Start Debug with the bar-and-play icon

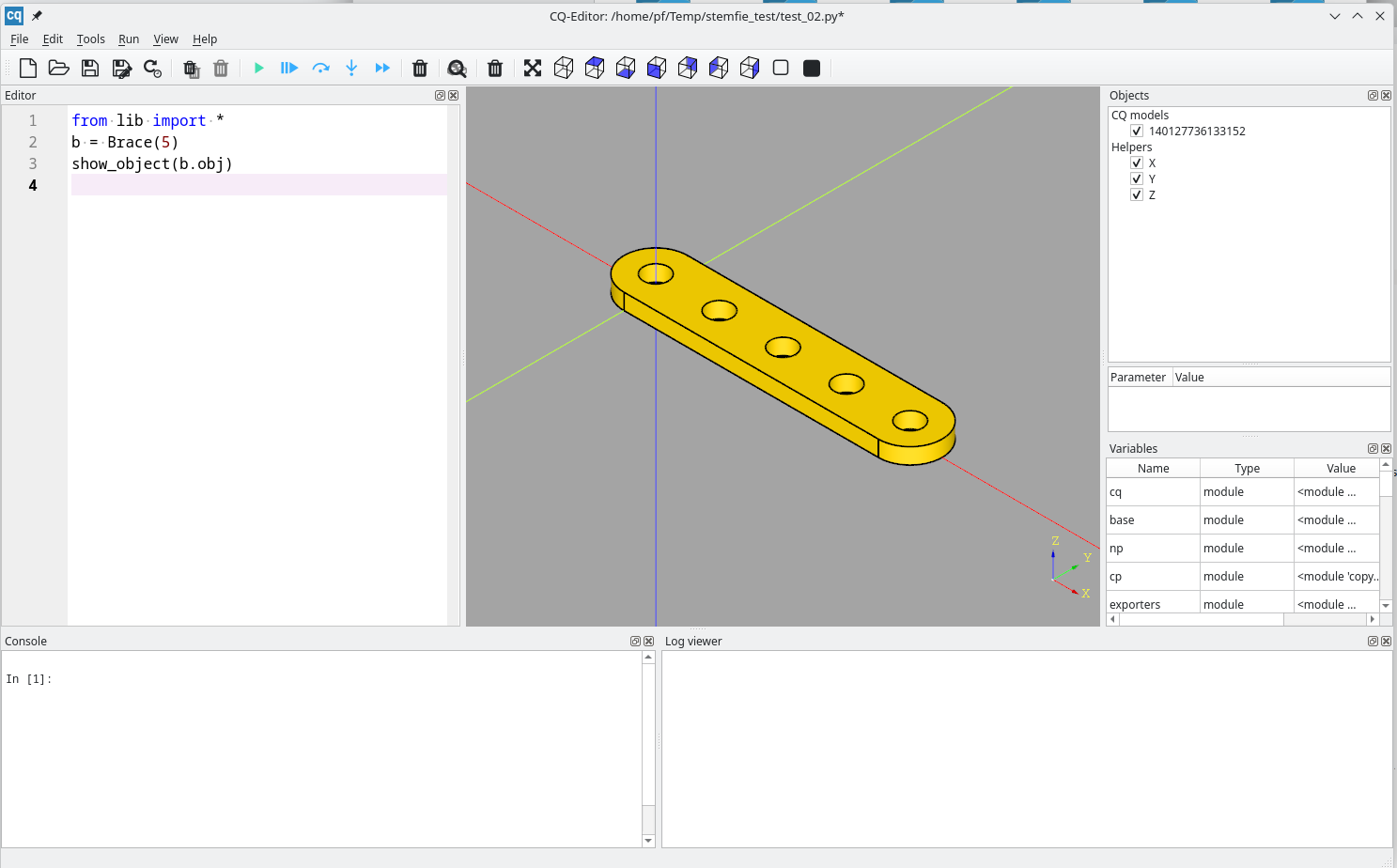(288, 68)
